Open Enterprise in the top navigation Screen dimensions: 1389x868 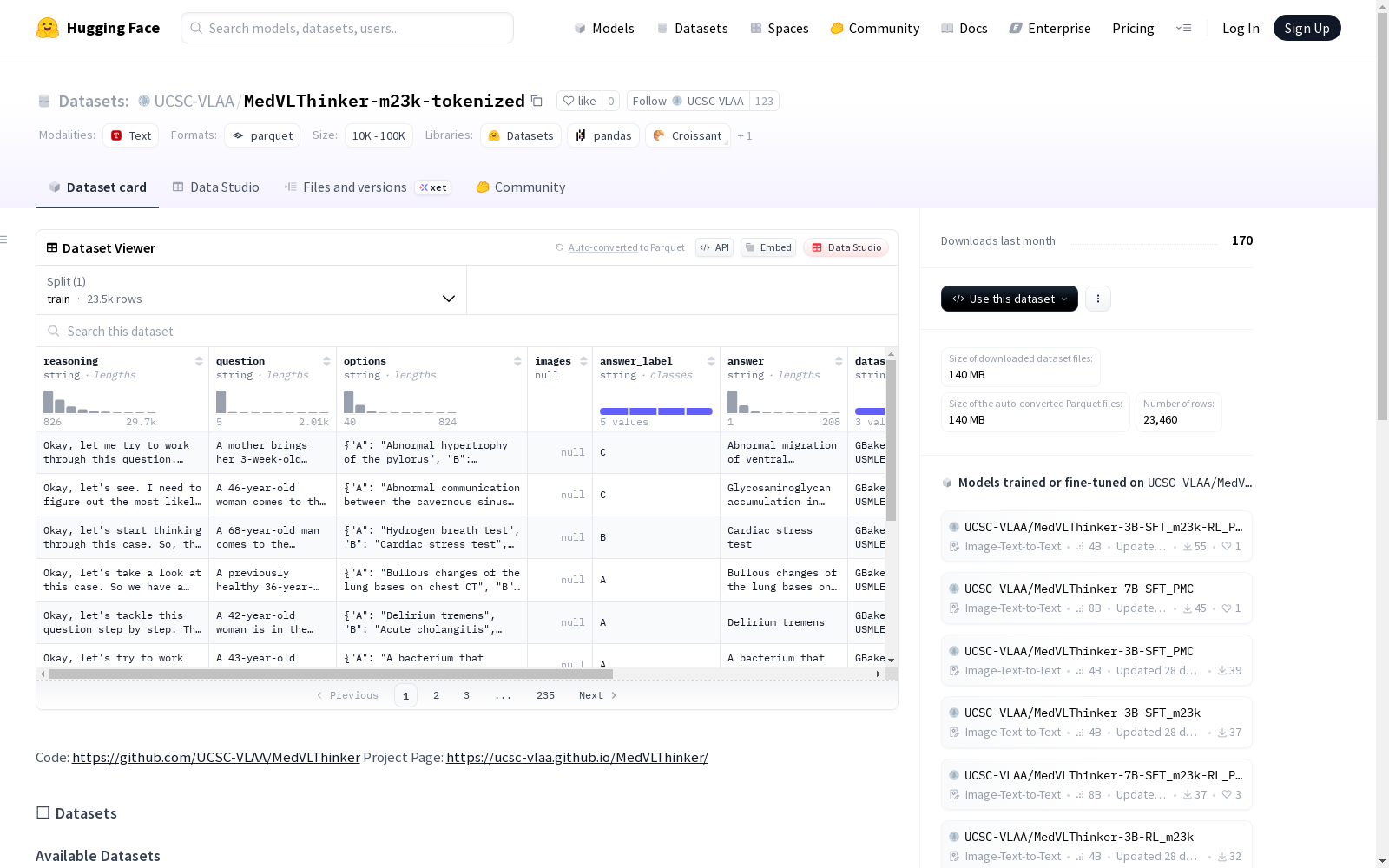click(1050, 28)
